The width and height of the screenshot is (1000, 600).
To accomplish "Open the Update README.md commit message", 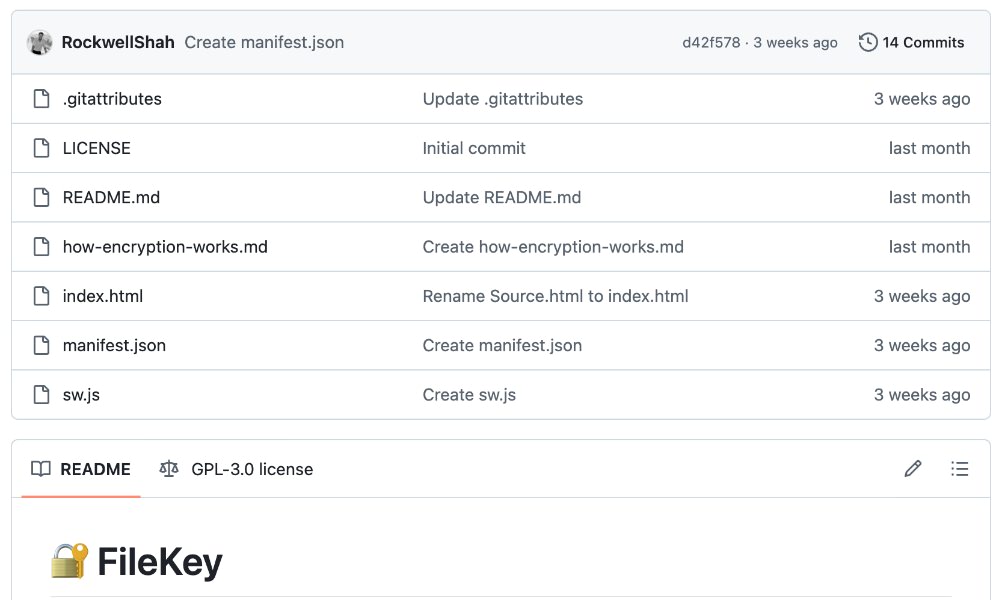I will 502,198.
